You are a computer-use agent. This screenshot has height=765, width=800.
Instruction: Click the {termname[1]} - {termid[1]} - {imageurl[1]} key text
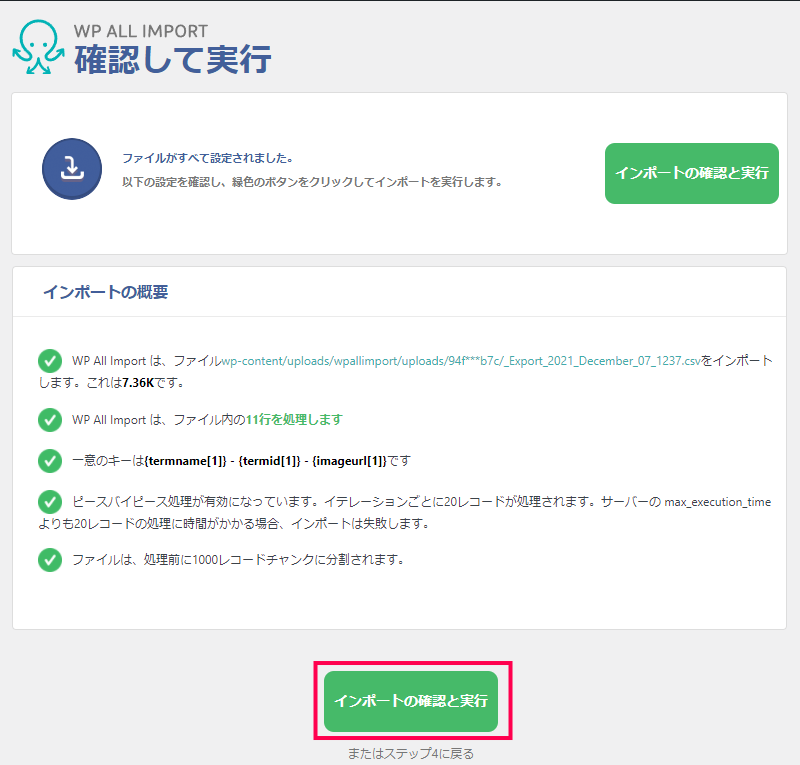pyautogui.click(x=265, y=461)
